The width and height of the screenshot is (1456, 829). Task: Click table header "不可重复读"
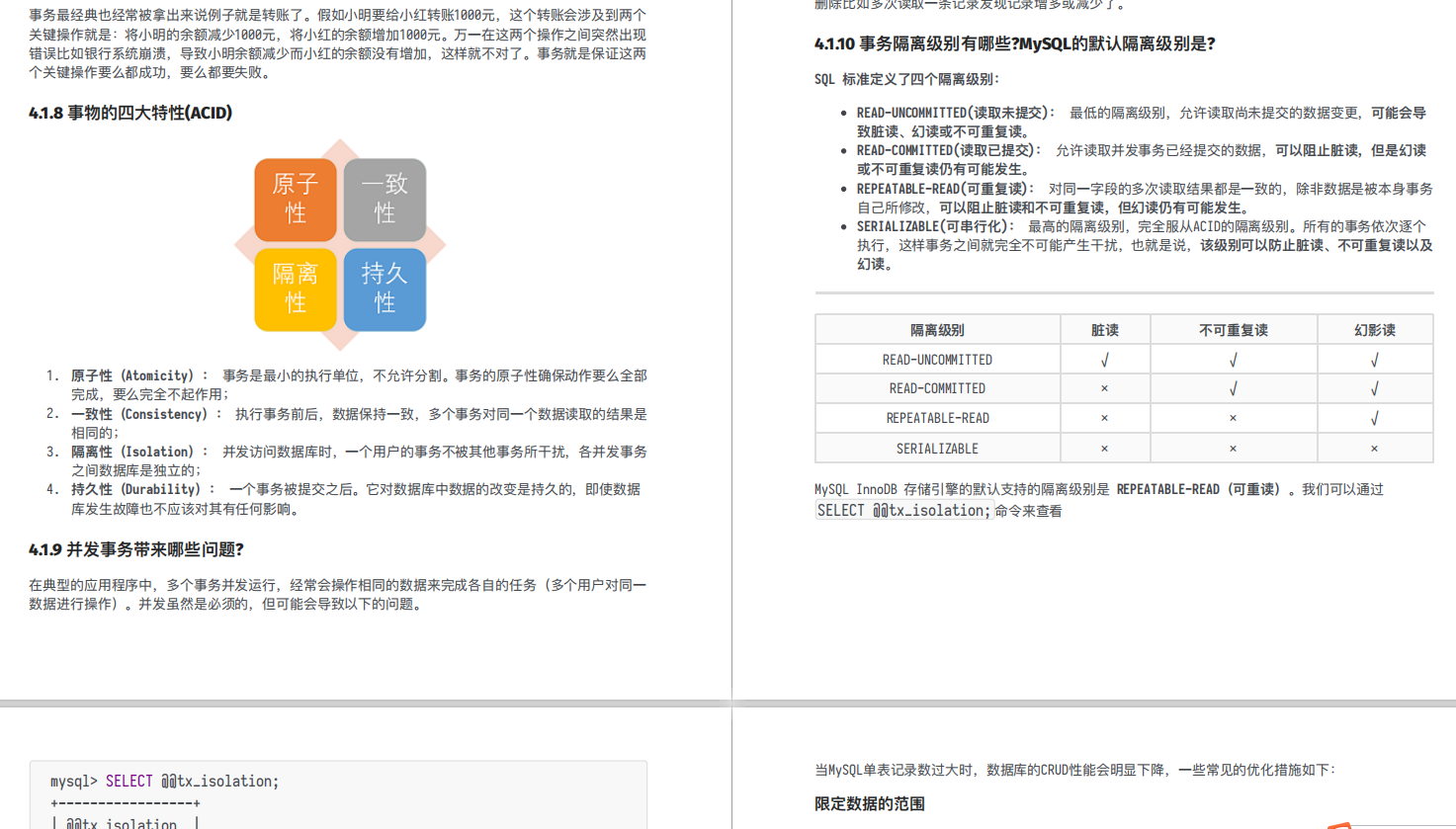(1234, 330)
